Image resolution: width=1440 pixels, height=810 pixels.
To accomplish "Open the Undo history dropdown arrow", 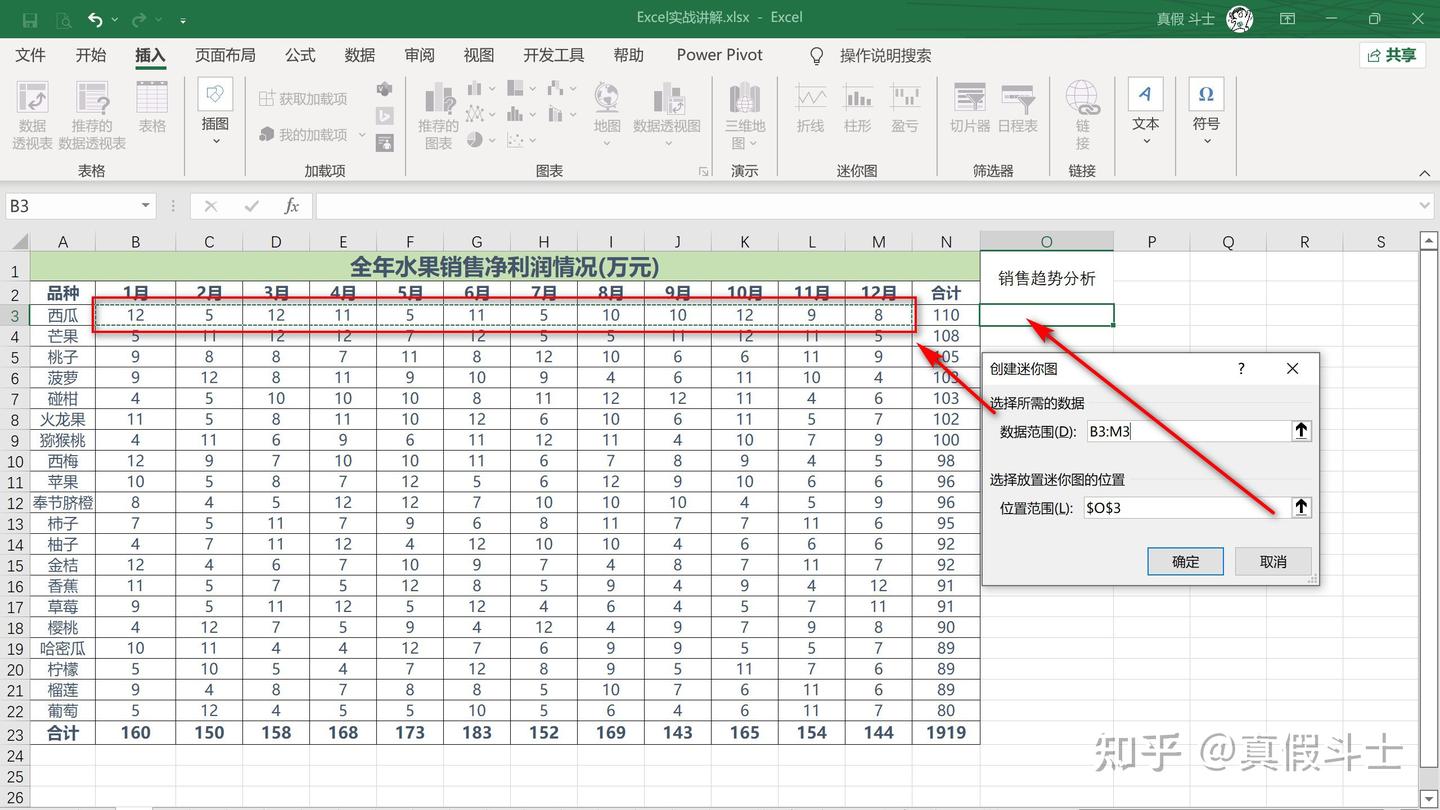I will pos(116,20).
